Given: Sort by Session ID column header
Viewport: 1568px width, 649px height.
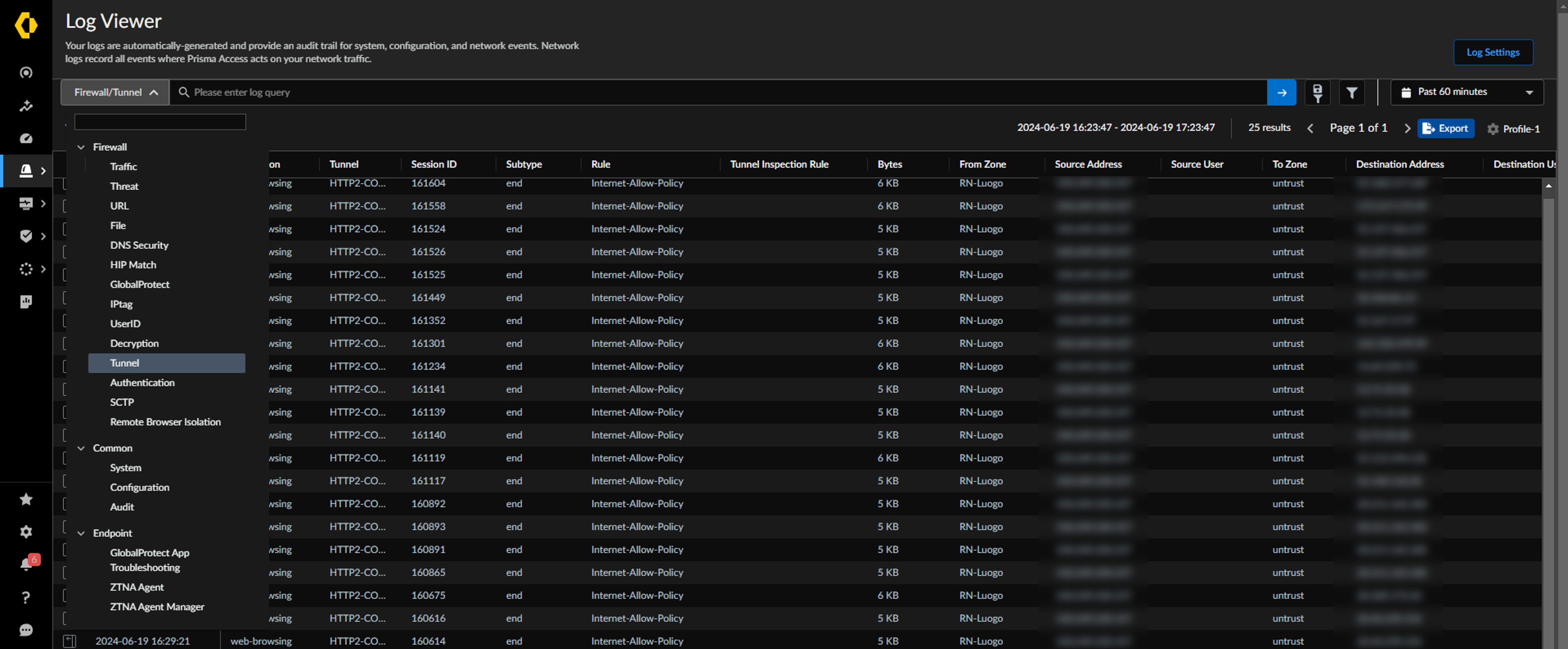Looking at the screenshot, I should 433,164.
